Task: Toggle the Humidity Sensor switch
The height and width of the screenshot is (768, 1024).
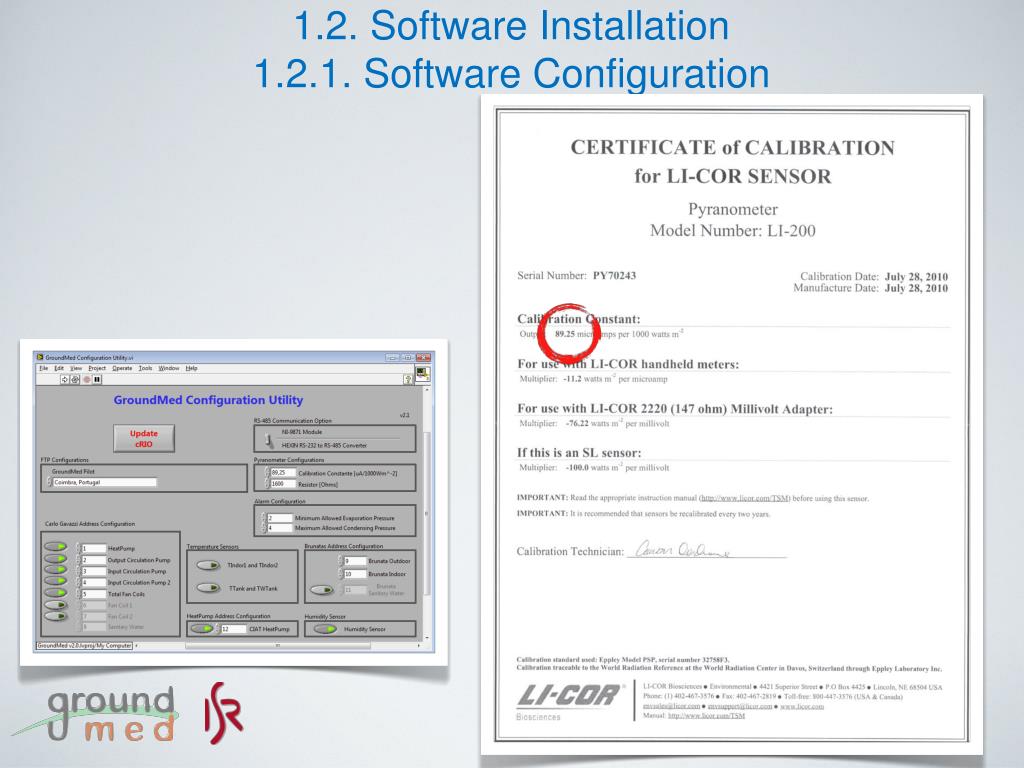Action: pyautogui.click(x=325, y=629)
